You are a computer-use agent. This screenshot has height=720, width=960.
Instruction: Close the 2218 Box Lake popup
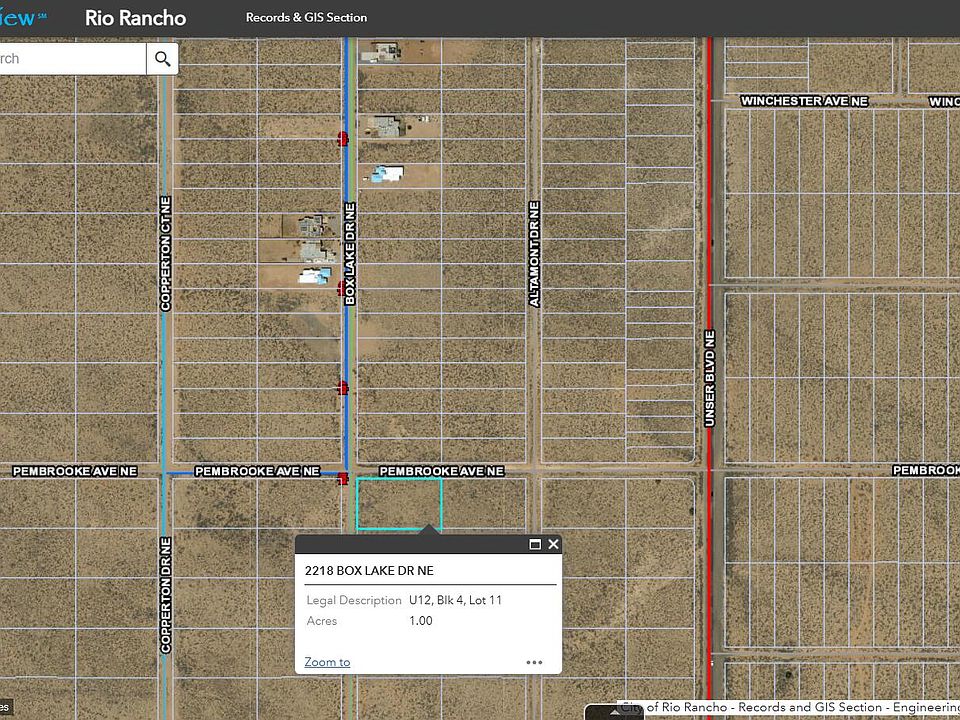point(553,544)
